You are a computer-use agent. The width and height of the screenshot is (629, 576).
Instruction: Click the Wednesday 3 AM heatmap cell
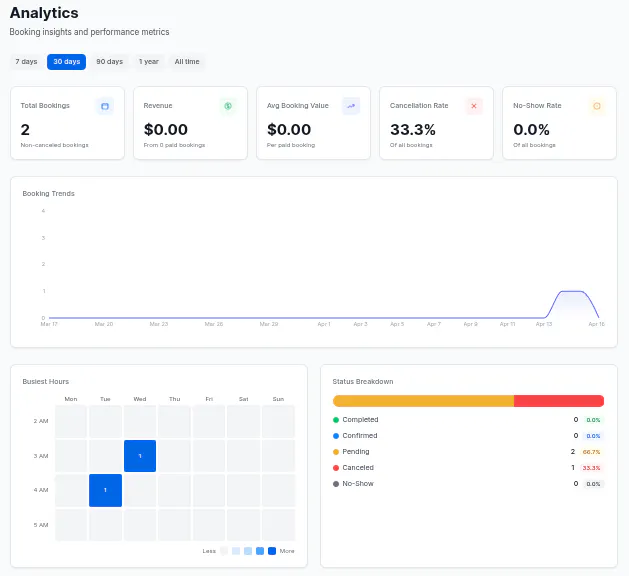tap(140, 456)
